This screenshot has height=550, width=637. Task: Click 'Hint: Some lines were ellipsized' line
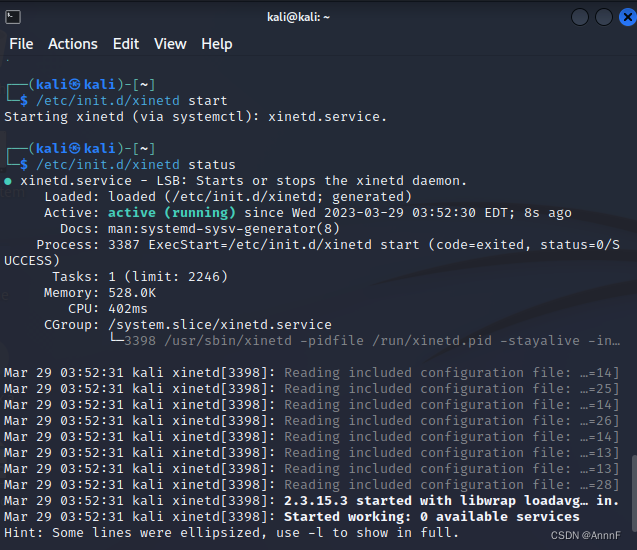(x=232, y=533)
